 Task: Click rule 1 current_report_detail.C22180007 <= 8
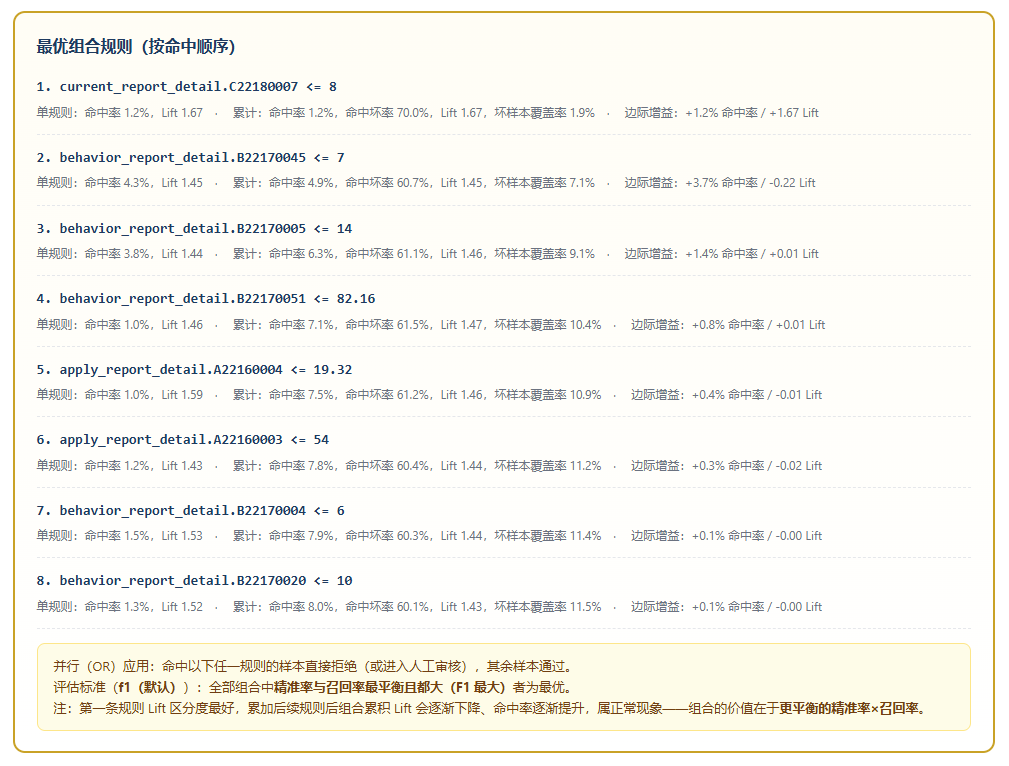pos(187,87)
